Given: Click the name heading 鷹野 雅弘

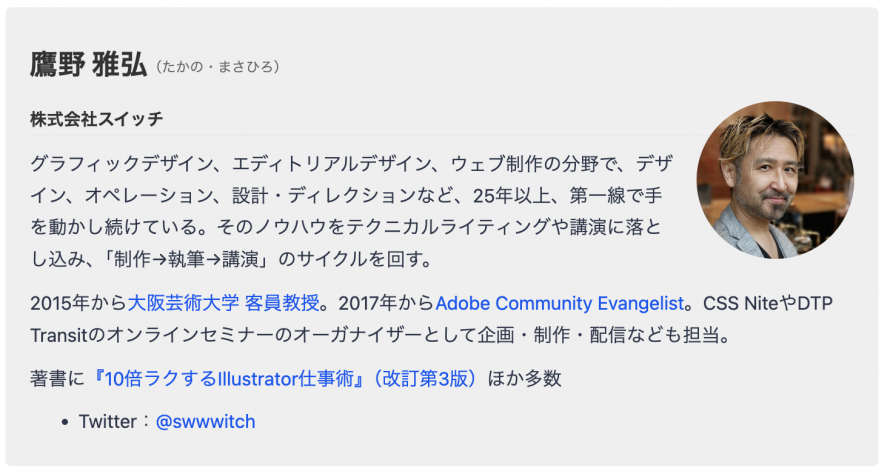Looking at the screenshot, I should pyautogui.click(x=88, y=64).
